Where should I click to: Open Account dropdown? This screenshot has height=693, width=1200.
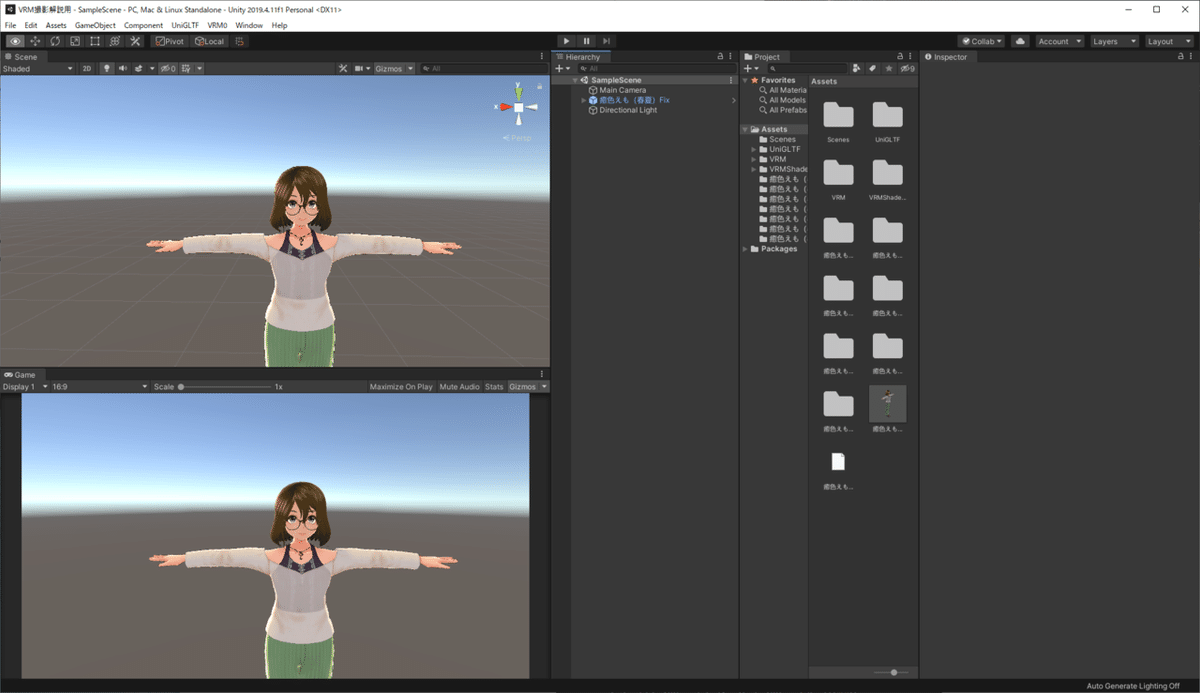point(1059,41)
